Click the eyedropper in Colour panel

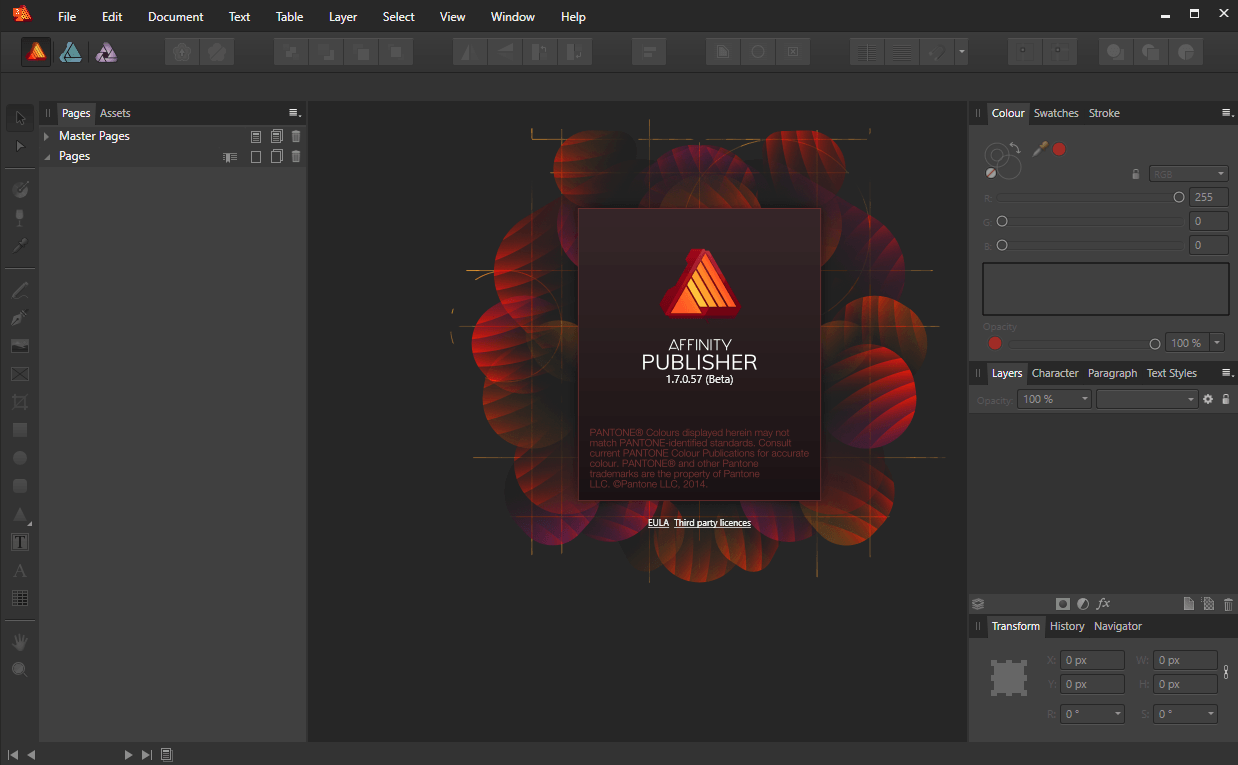pos(1040,149)
